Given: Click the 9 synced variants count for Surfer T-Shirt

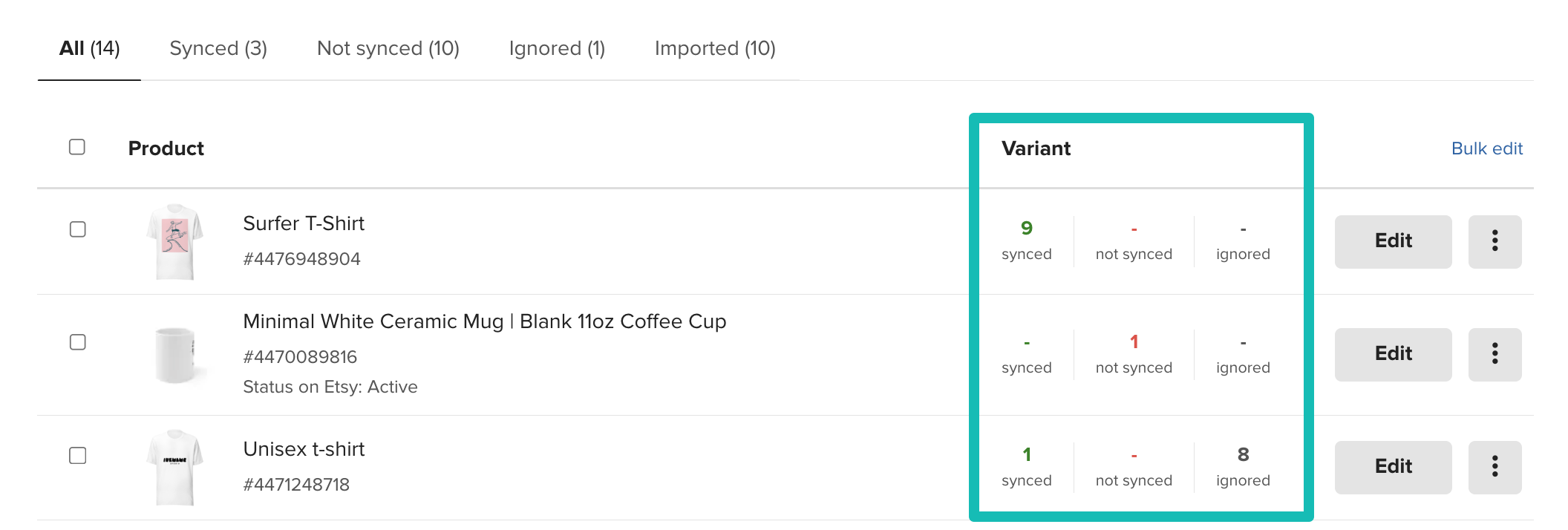Looking at the screenshot, I should [1027, 229].
